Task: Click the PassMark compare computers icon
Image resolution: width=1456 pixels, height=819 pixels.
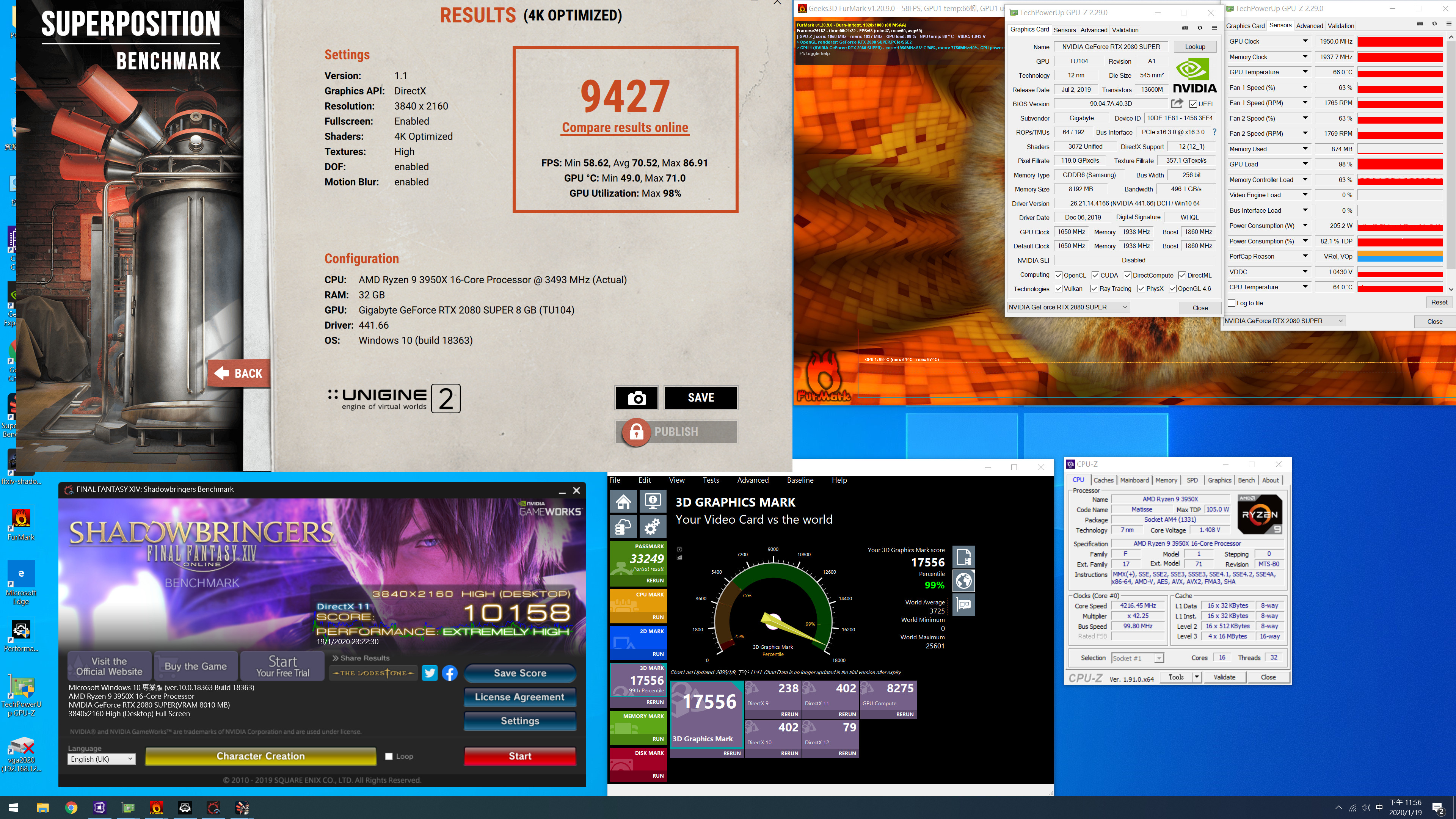Action: click(x=964, y=605)
